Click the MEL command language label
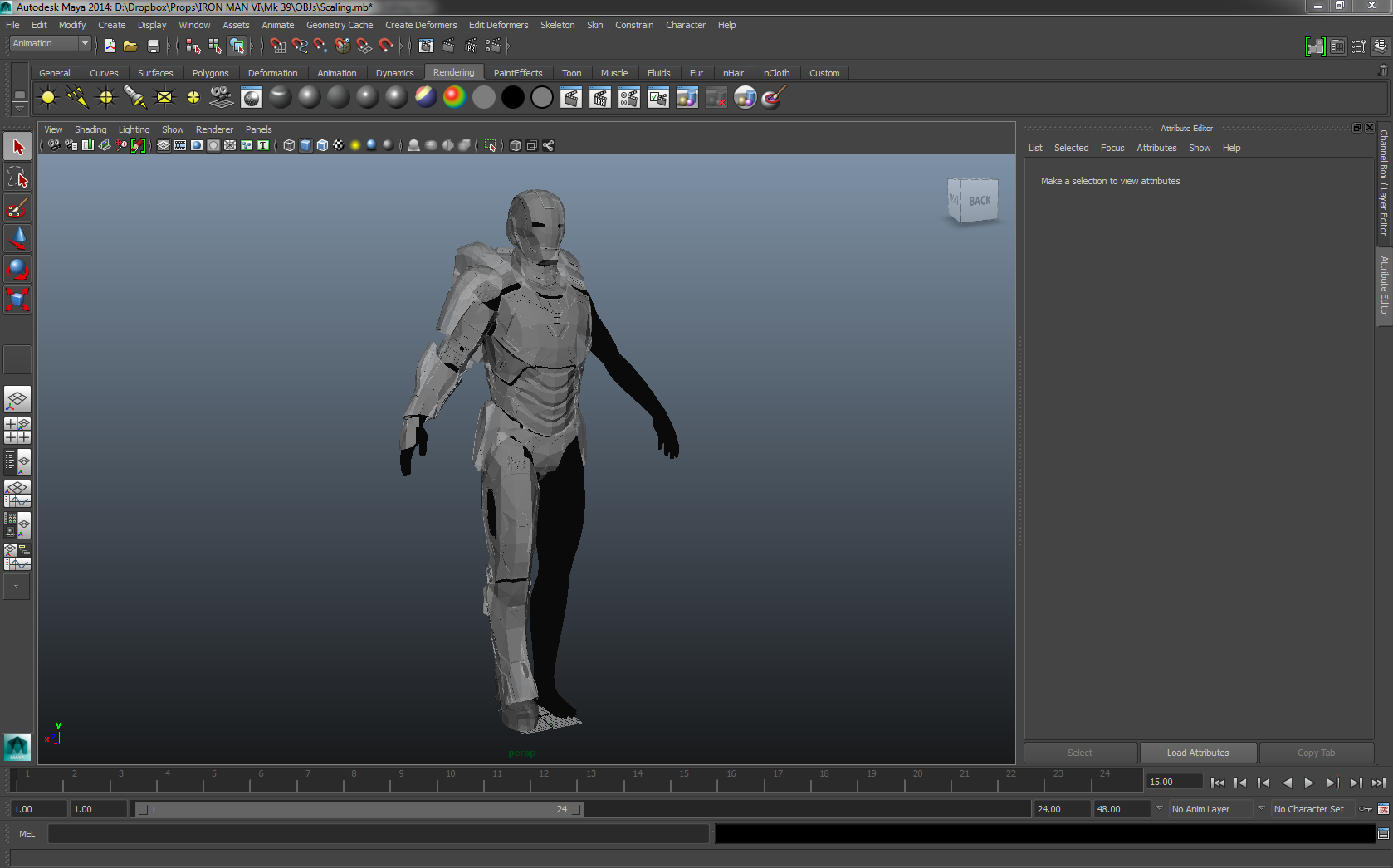The image size is (1393, 868). pos(27,834)
